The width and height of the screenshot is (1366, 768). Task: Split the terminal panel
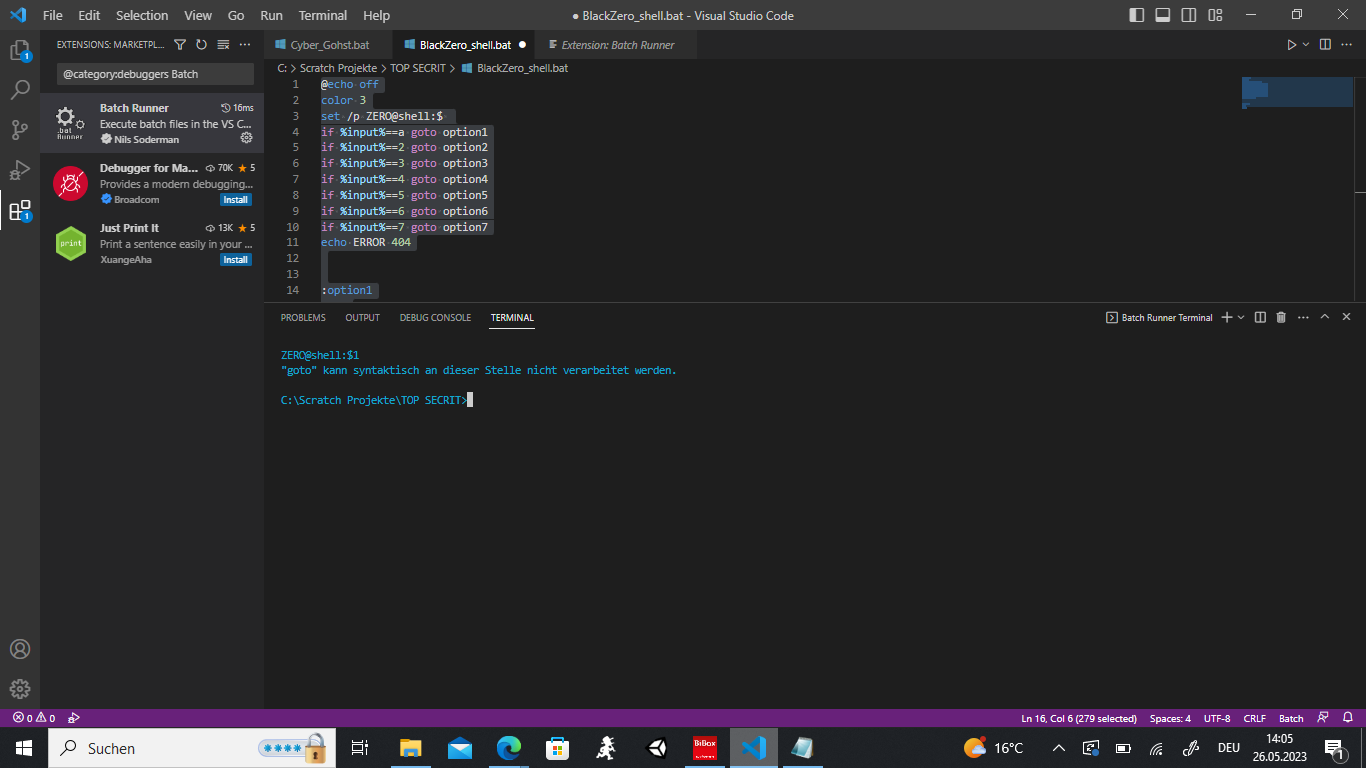click(x=1260, y=317)
